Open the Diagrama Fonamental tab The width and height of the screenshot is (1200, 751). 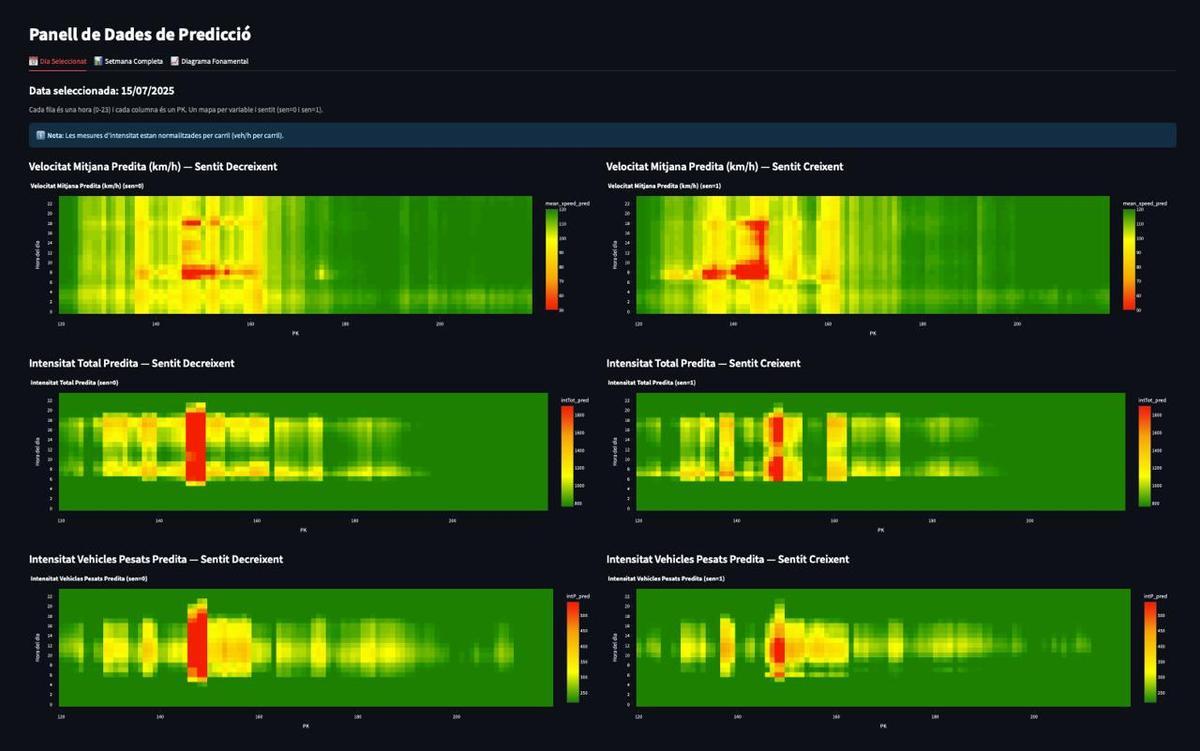coord(213,61)
